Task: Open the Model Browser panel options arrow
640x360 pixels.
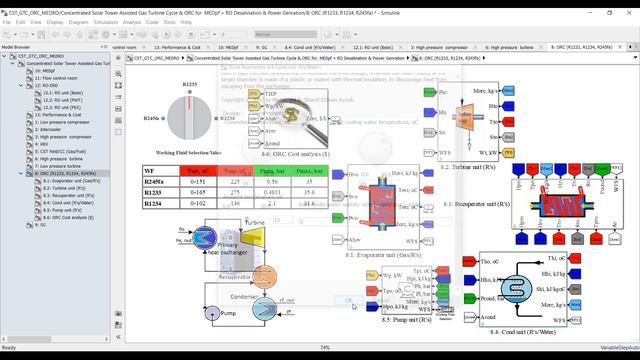Action: (102, 47)
